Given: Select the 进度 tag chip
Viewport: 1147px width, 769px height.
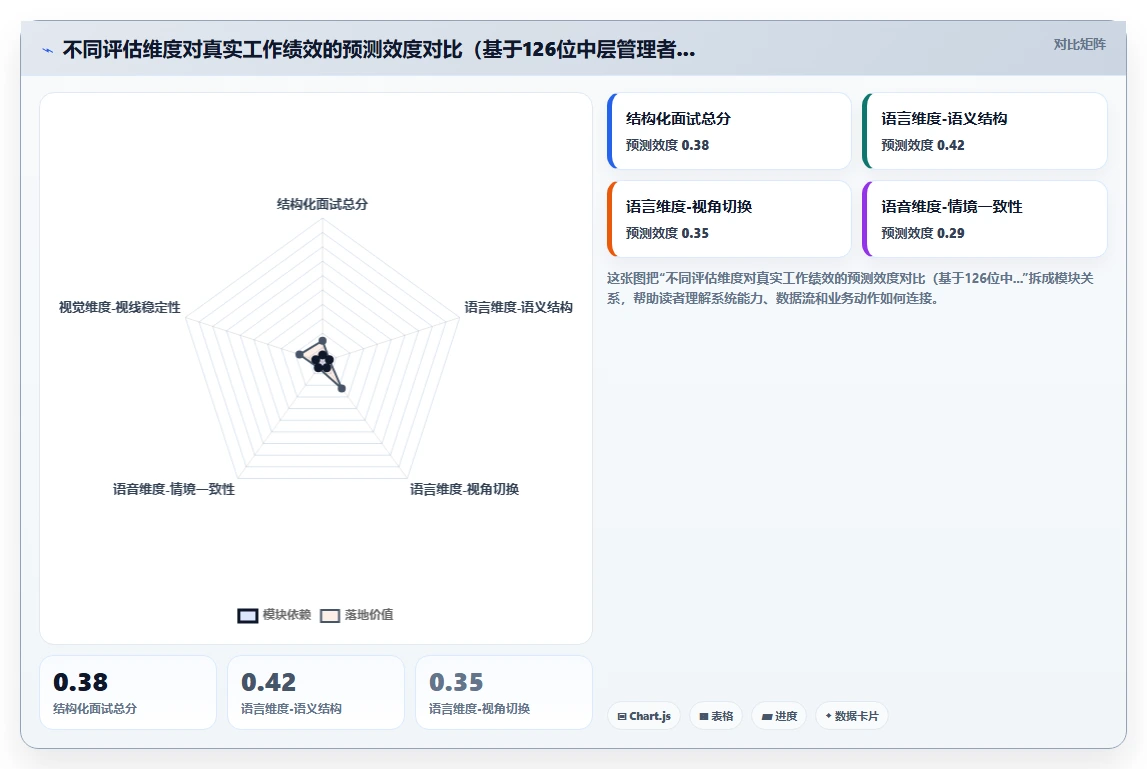Looking at the screenshot, I should [x=779, y=716].
